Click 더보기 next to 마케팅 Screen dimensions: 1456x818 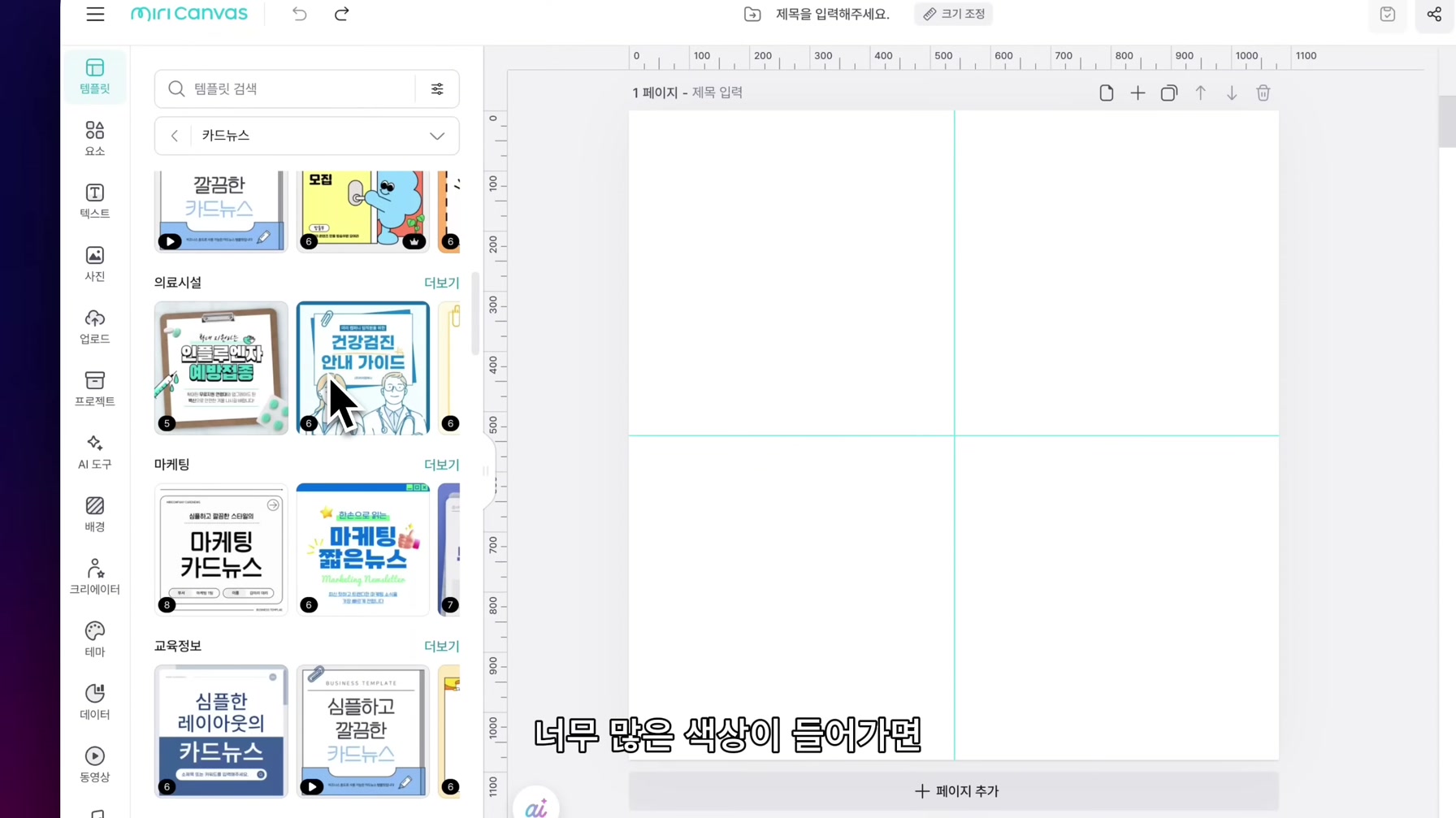point(441,465)
